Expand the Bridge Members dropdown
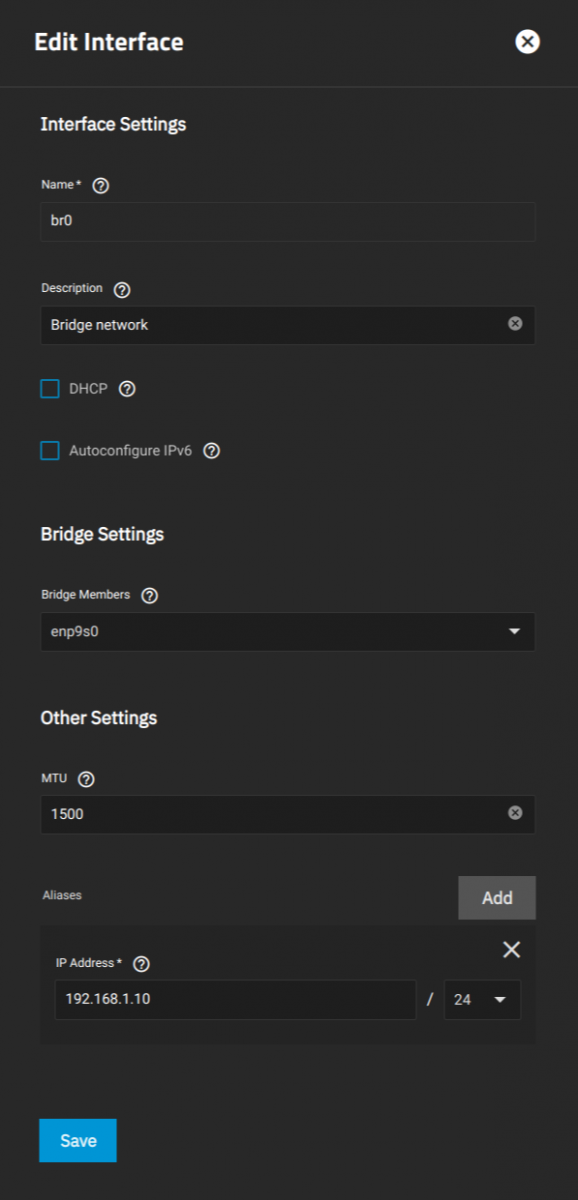 click(288, 632)
